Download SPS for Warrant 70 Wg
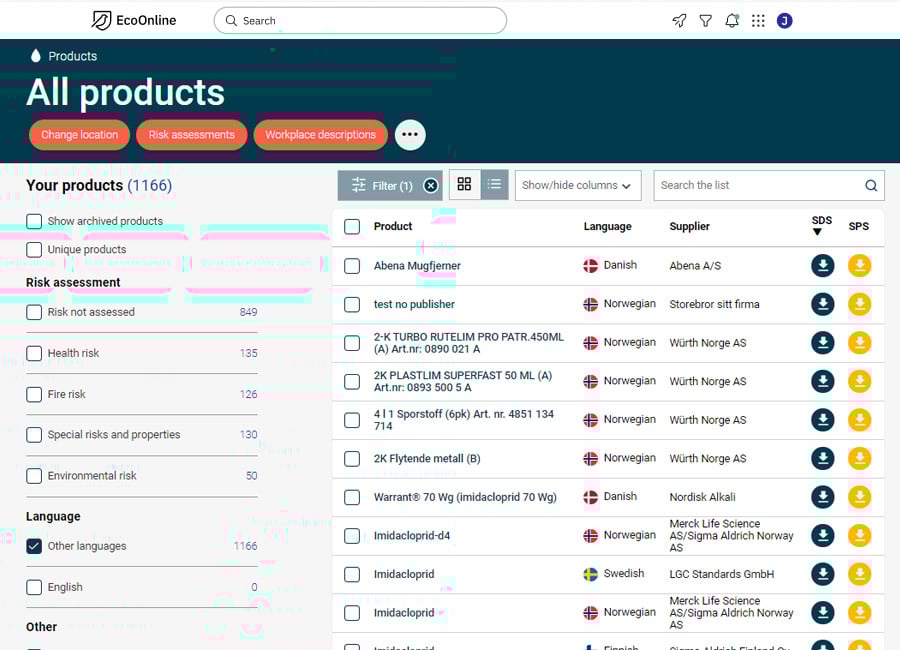Screen dimensions: 900x650 (859, 497)
